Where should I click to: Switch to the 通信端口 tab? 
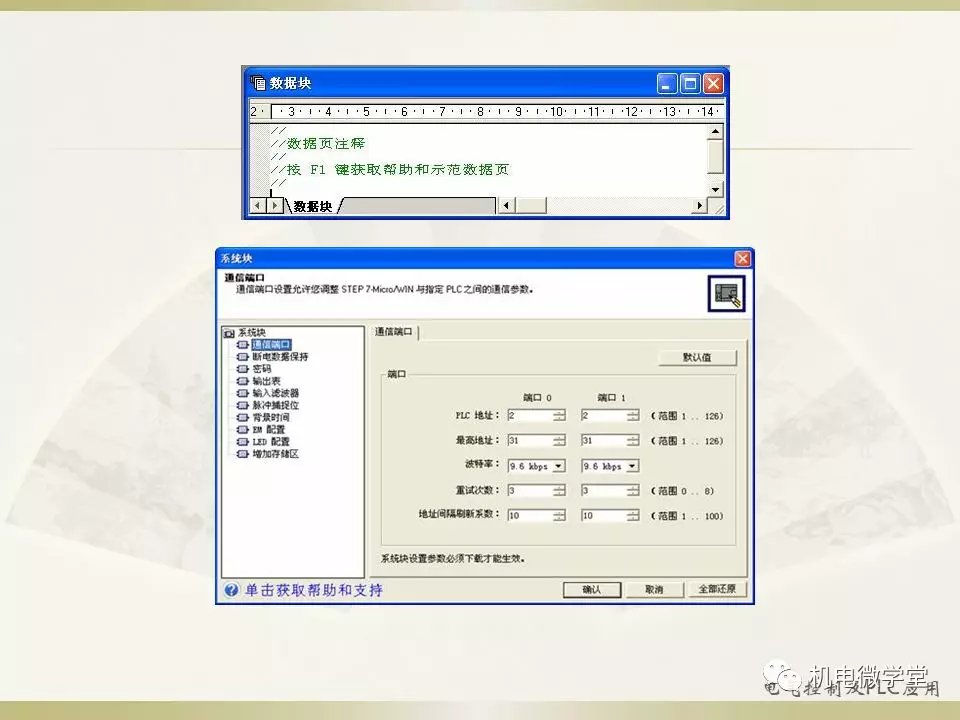pos(394,331)
